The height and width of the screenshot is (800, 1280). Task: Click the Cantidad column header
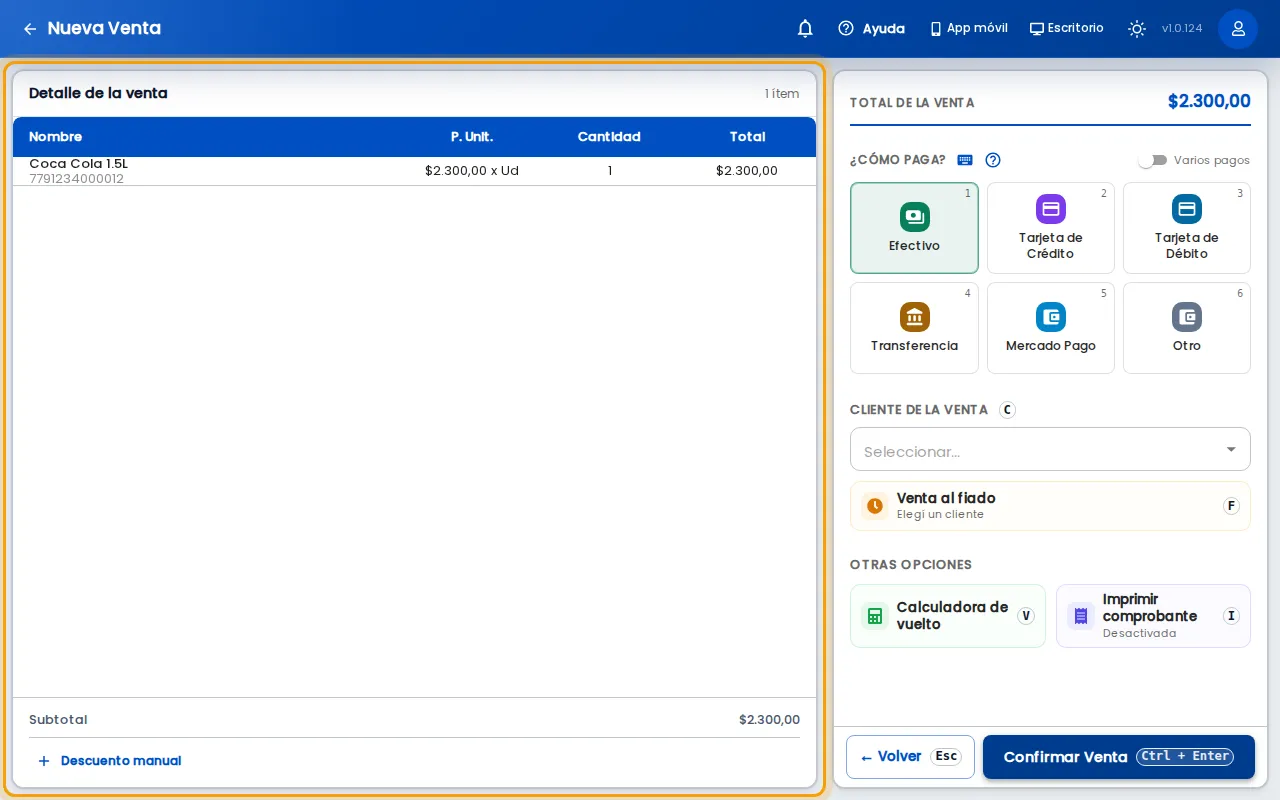pyautogui.click(x=609, y=137)
